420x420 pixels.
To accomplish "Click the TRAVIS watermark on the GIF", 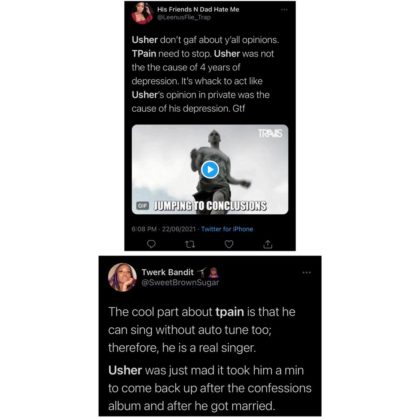I will [270, 133].
